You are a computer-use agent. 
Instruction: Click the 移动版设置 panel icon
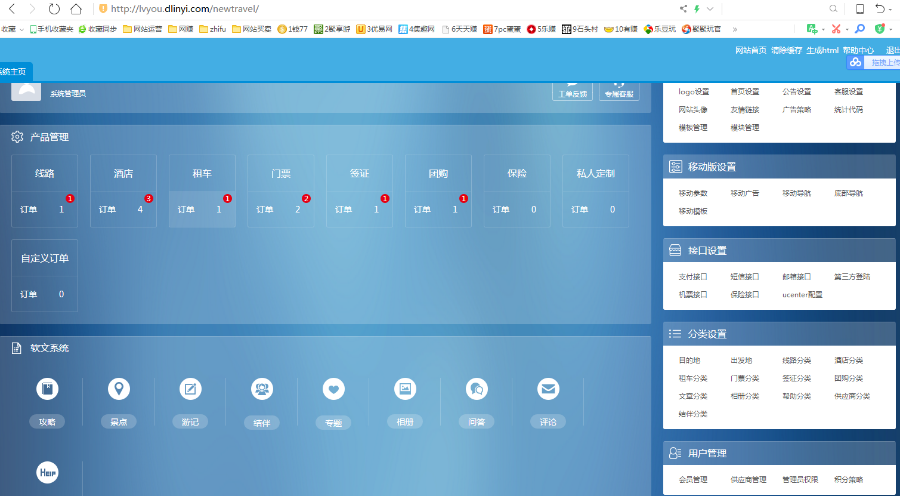tap(675, 167)
